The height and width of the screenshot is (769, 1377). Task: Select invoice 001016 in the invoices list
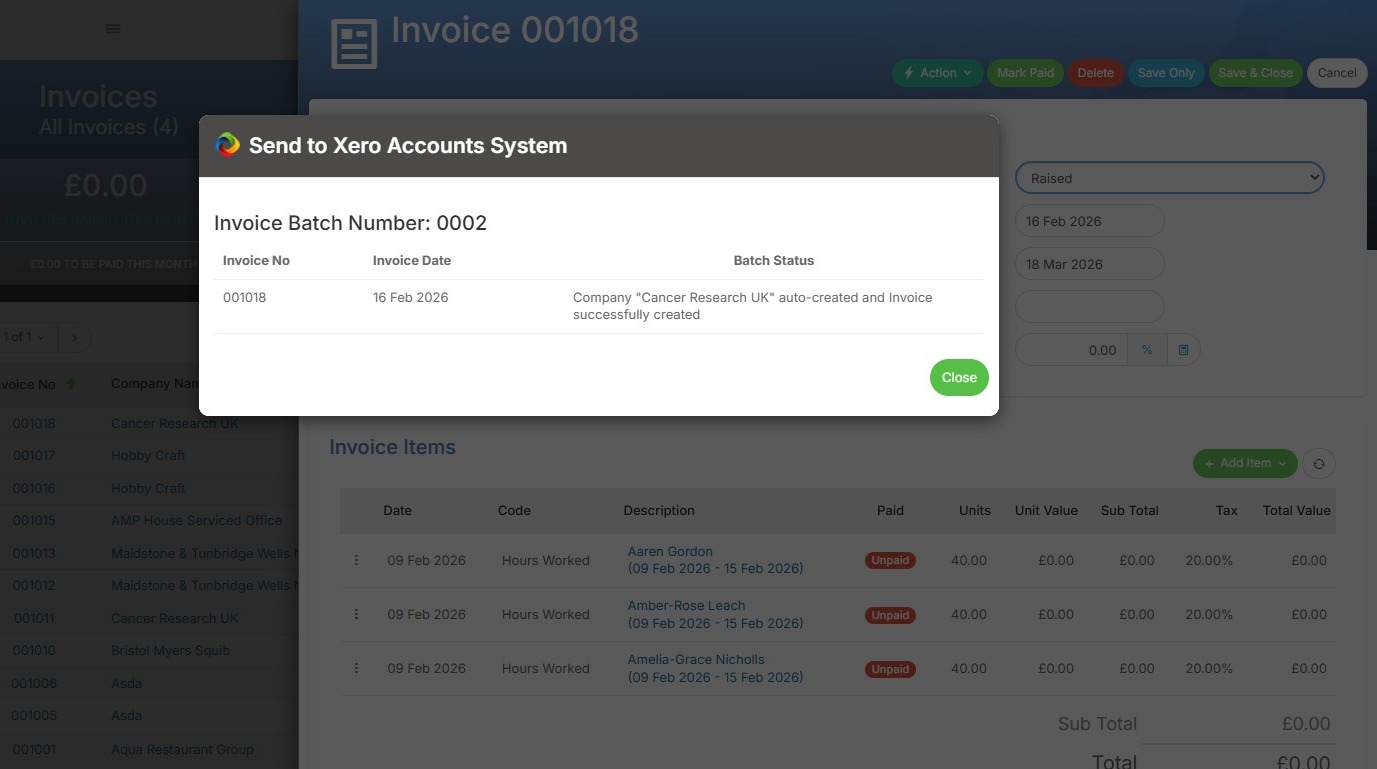(x=34, y=489)
